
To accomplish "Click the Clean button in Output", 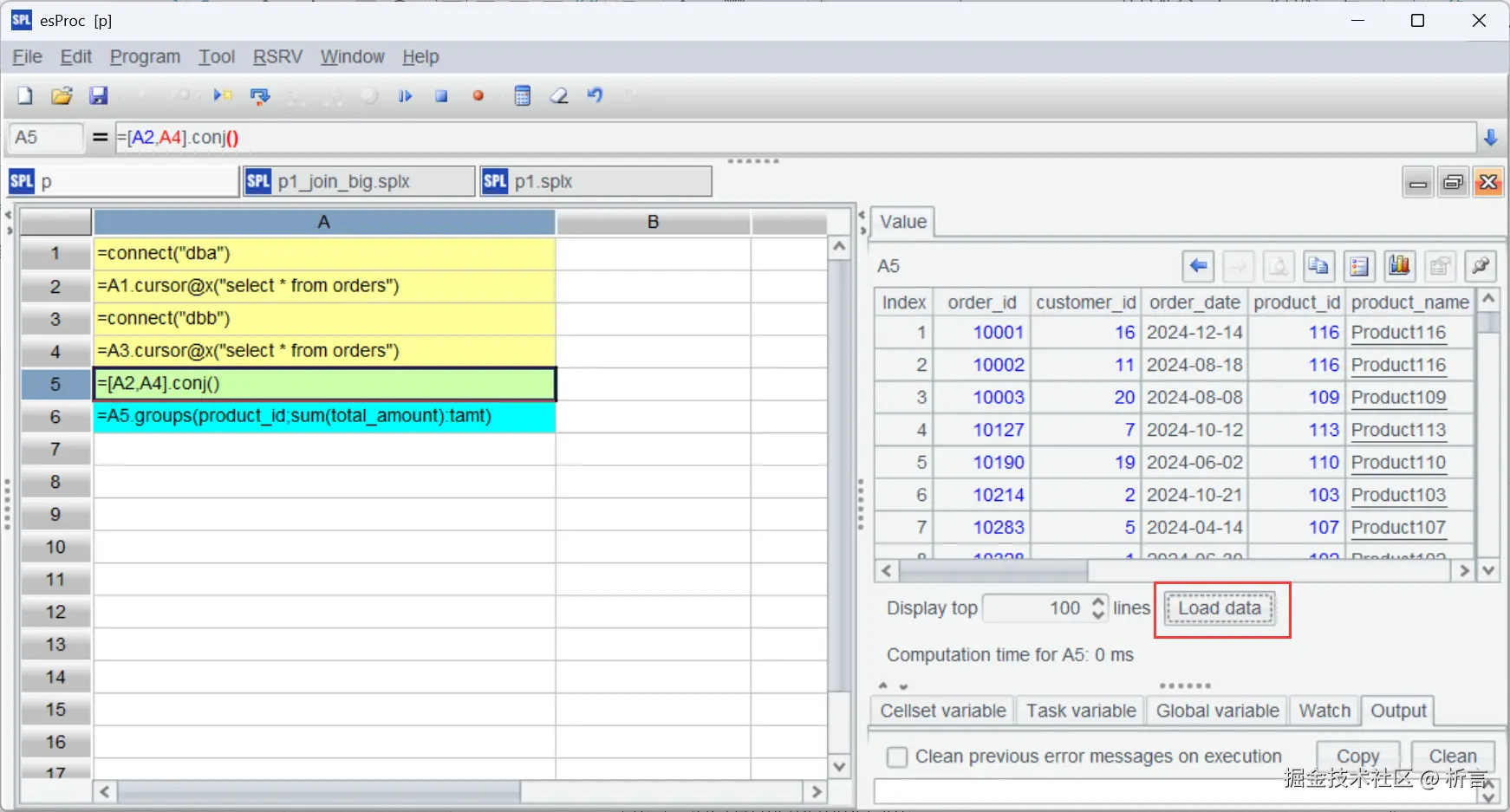I will coord(1453,757).
